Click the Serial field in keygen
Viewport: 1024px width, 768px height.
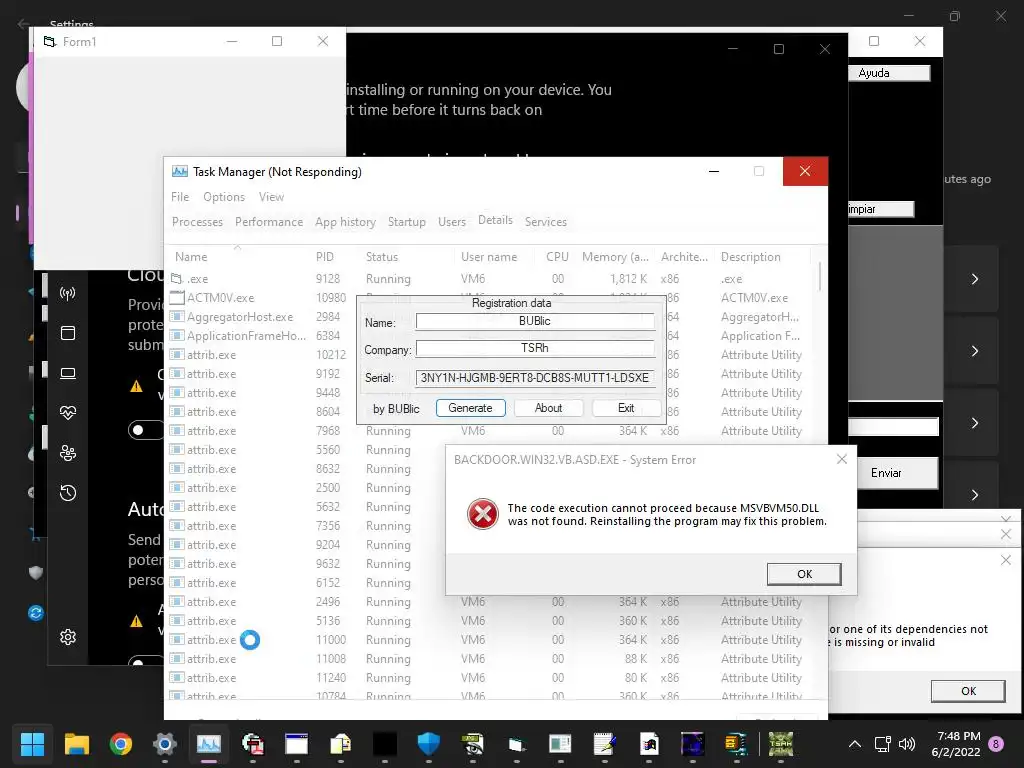[535, 378]
